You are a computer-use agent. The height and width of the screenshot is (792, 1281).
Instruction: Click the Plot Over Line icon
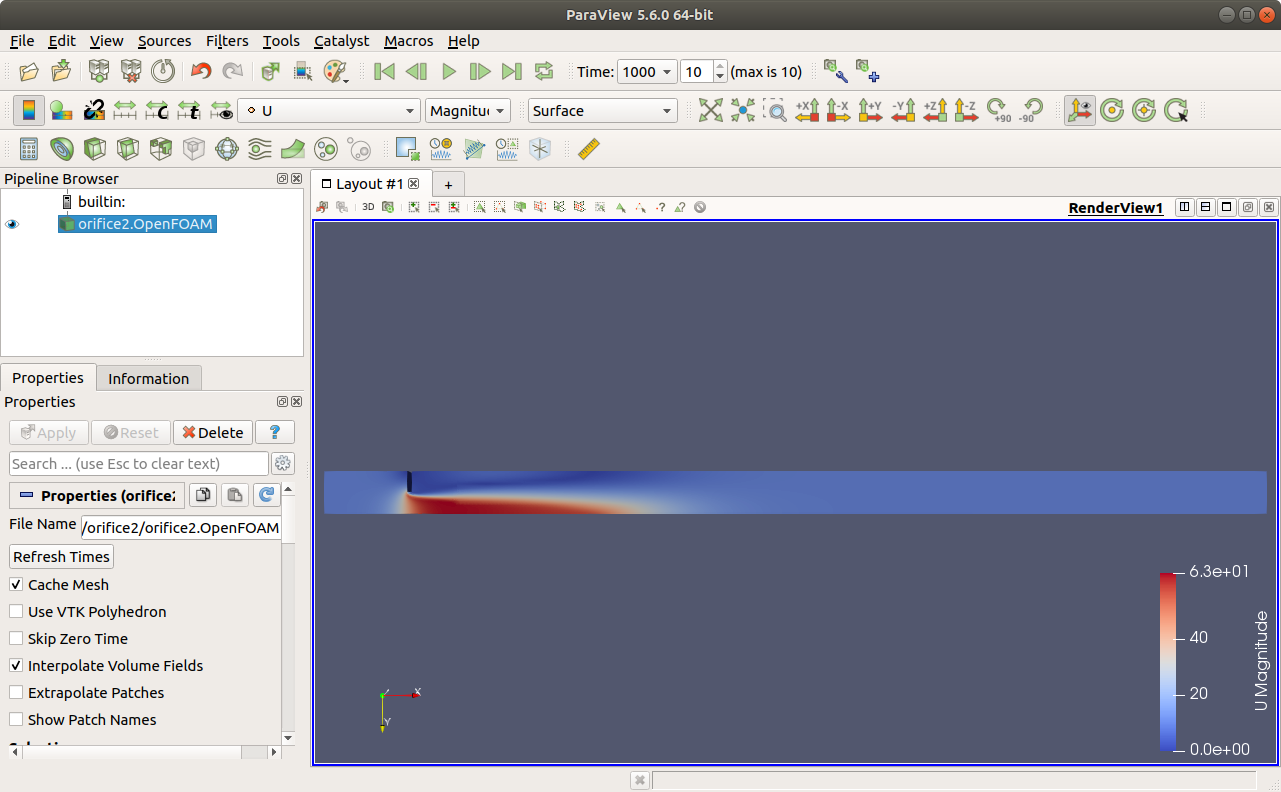[x=474, y=149]
